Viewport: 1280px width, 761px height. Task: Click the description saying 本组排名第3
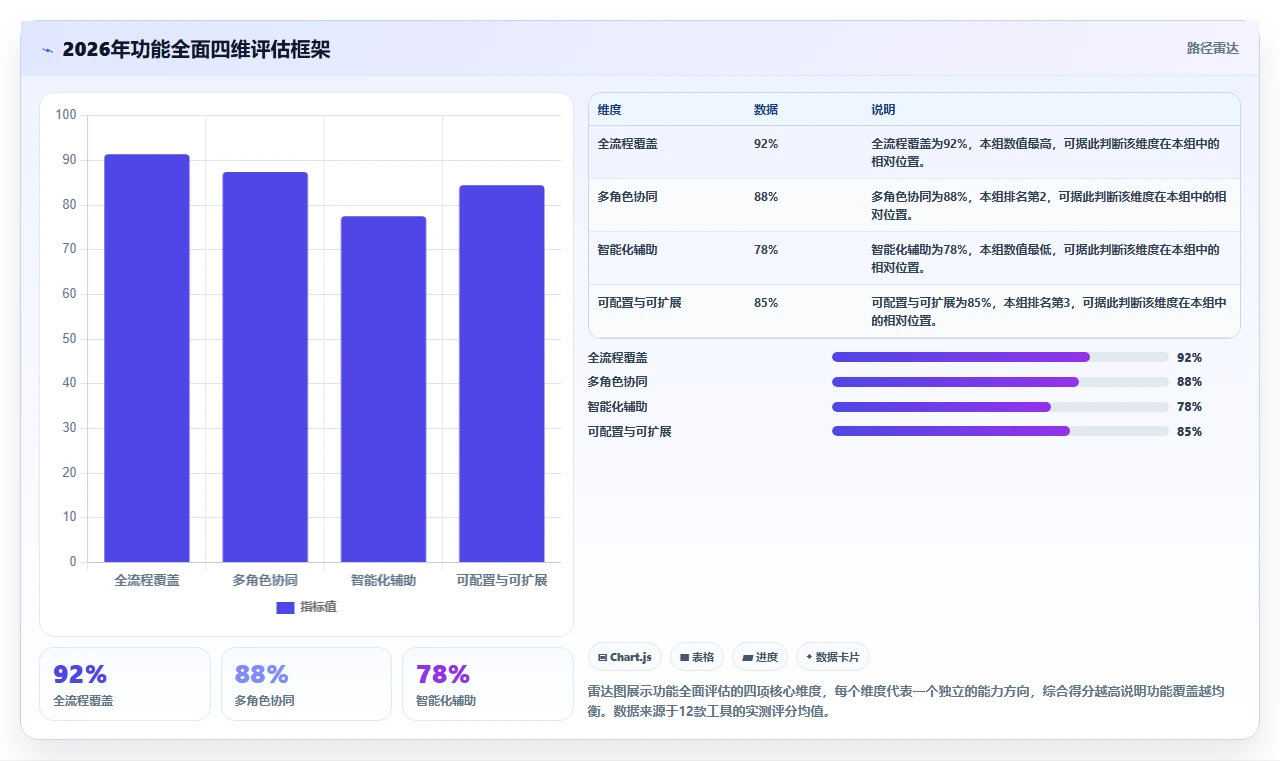tap(1048, 311)
